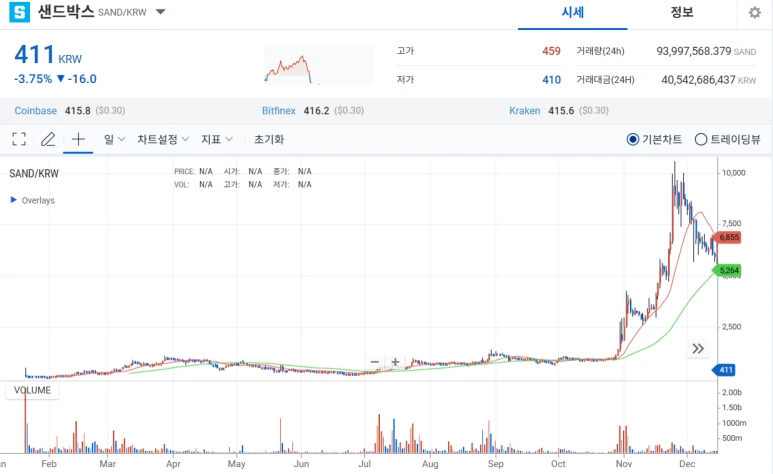Click the 93,997,568.379 SAND volume value
The width and height of the screenshot is (773, 474).
[706, 51]
